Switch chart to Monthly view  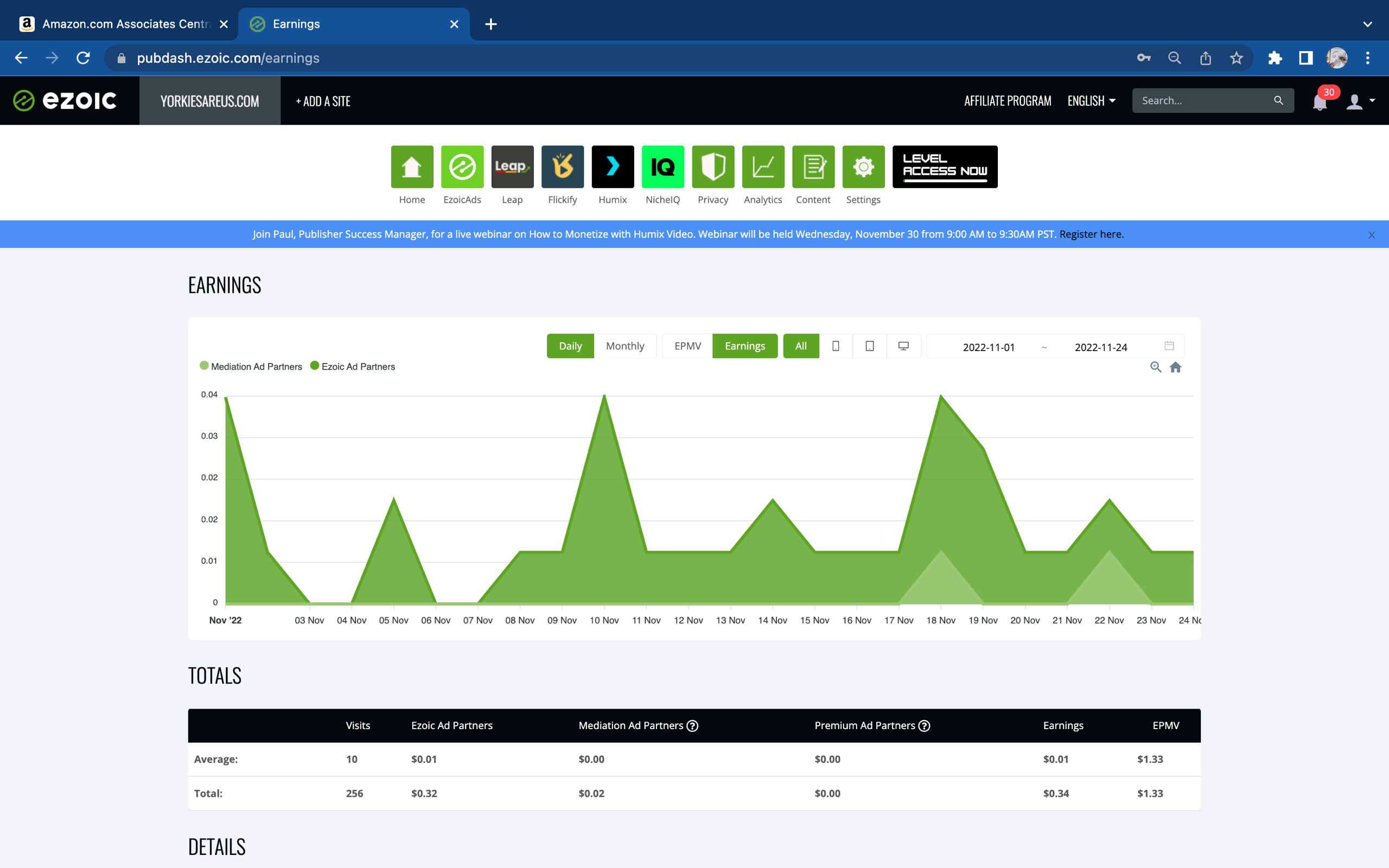(625, 346)
